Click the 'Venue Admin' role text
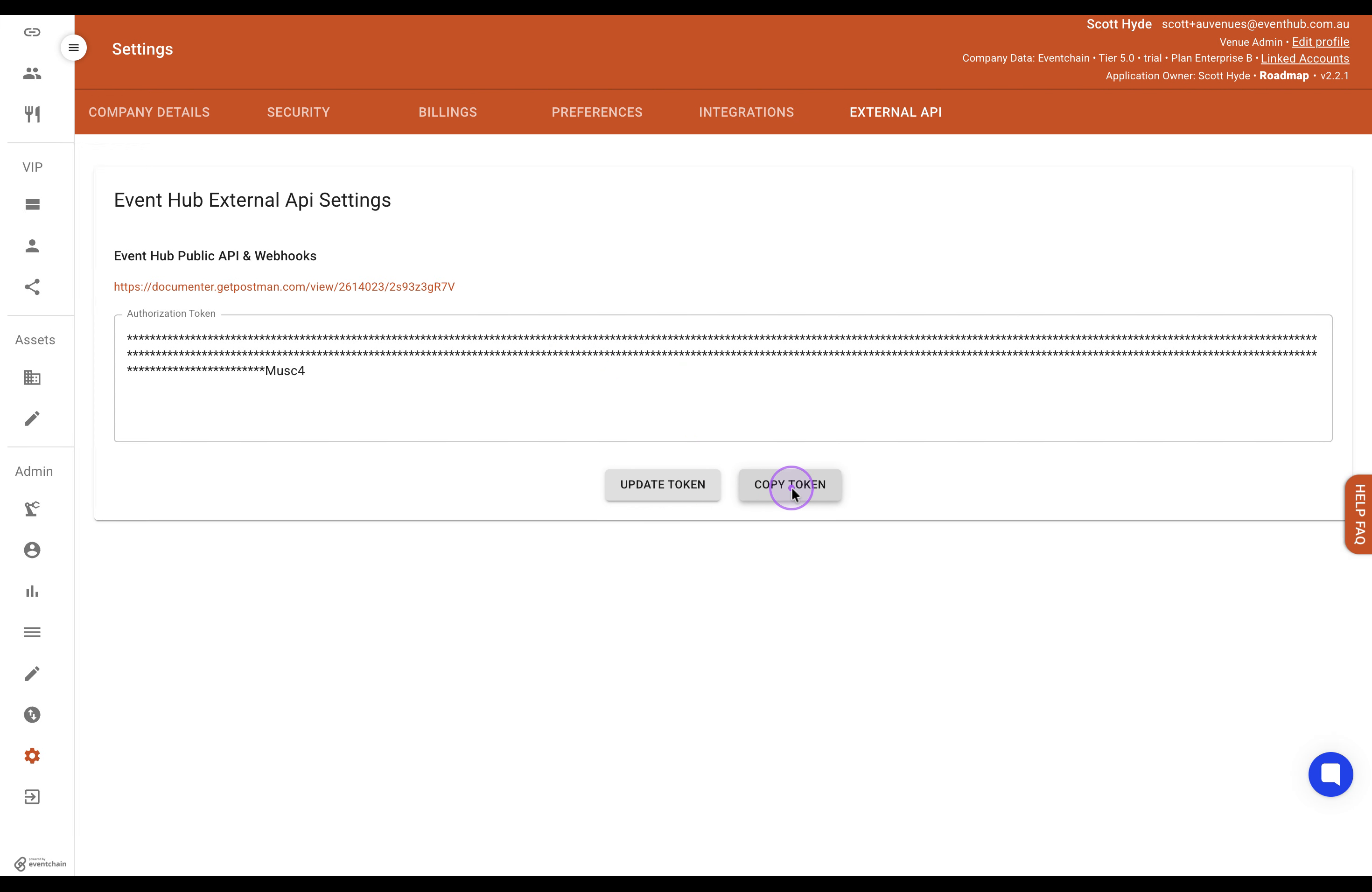This screenshot has width=1372, height=892. pyautogui.click(x=1251, y=42)
